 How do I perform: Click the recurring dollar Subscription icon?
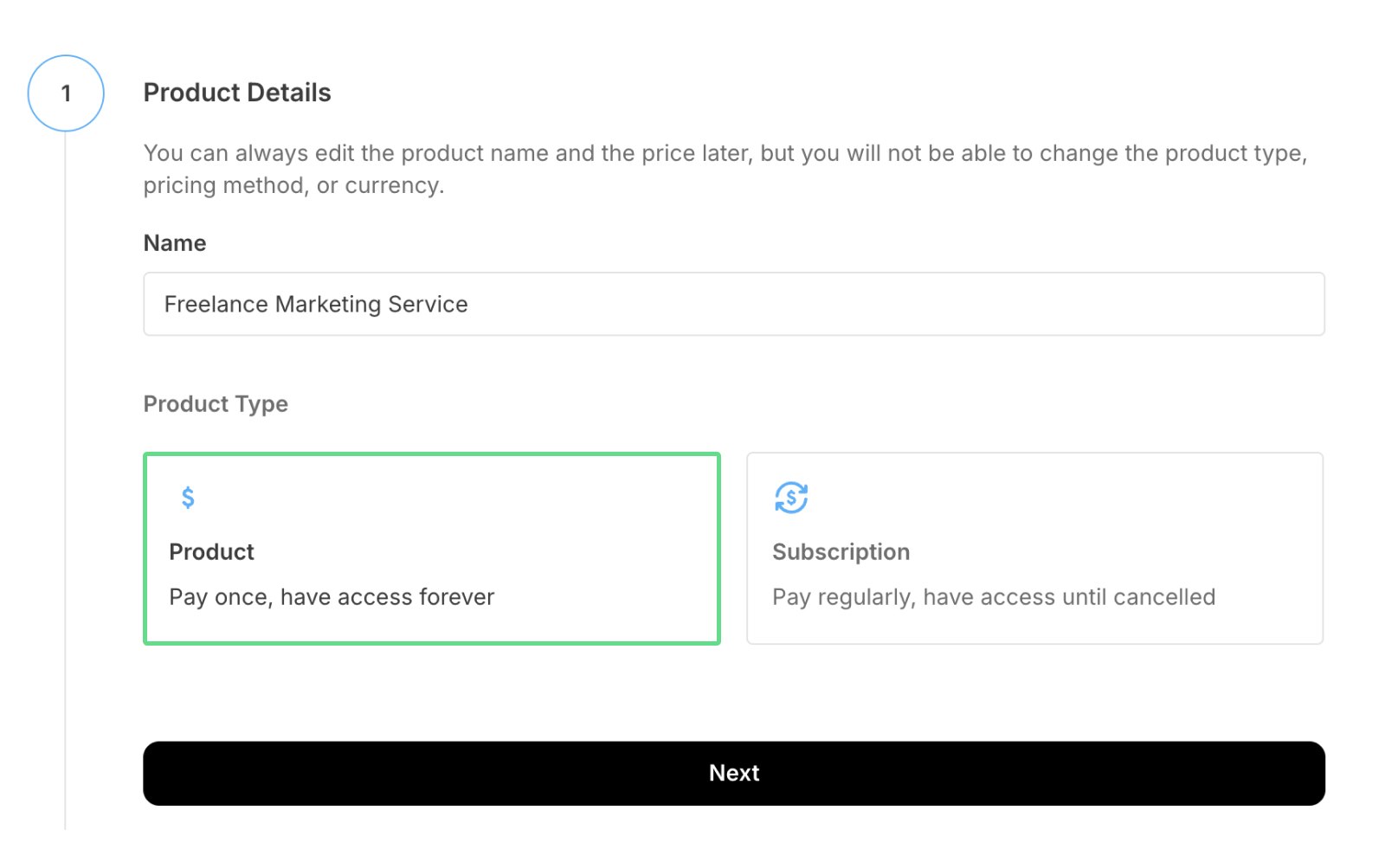(790, 498)
